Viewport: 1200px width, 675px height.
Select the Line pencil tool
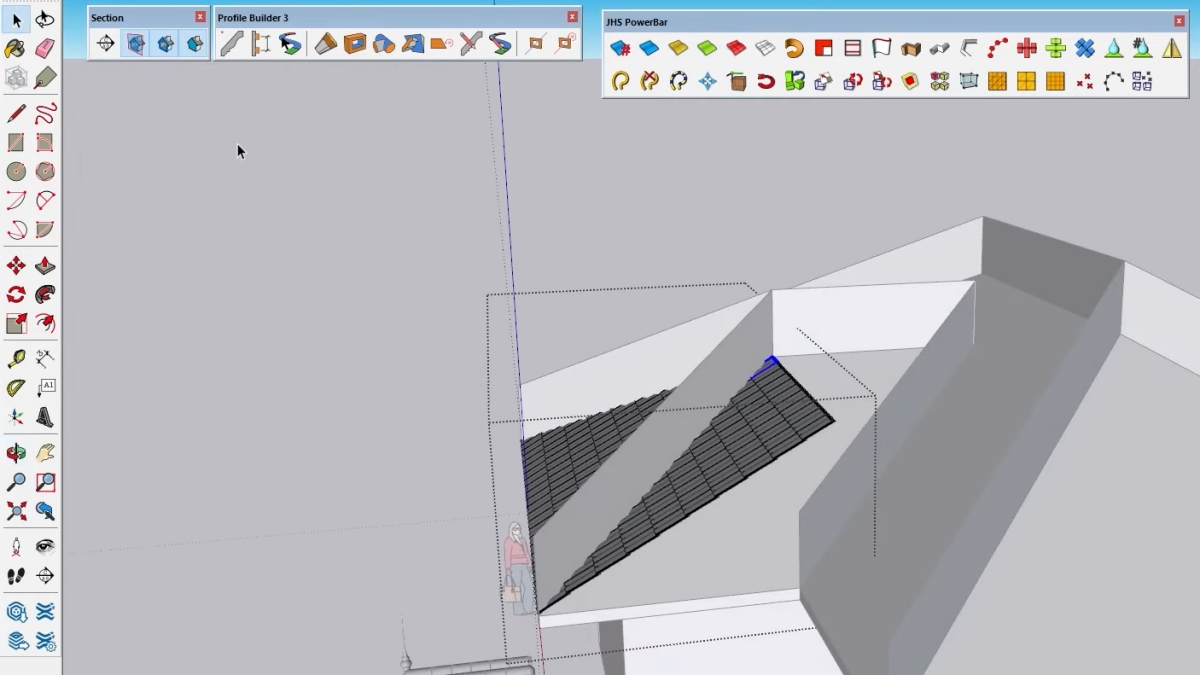16,113
